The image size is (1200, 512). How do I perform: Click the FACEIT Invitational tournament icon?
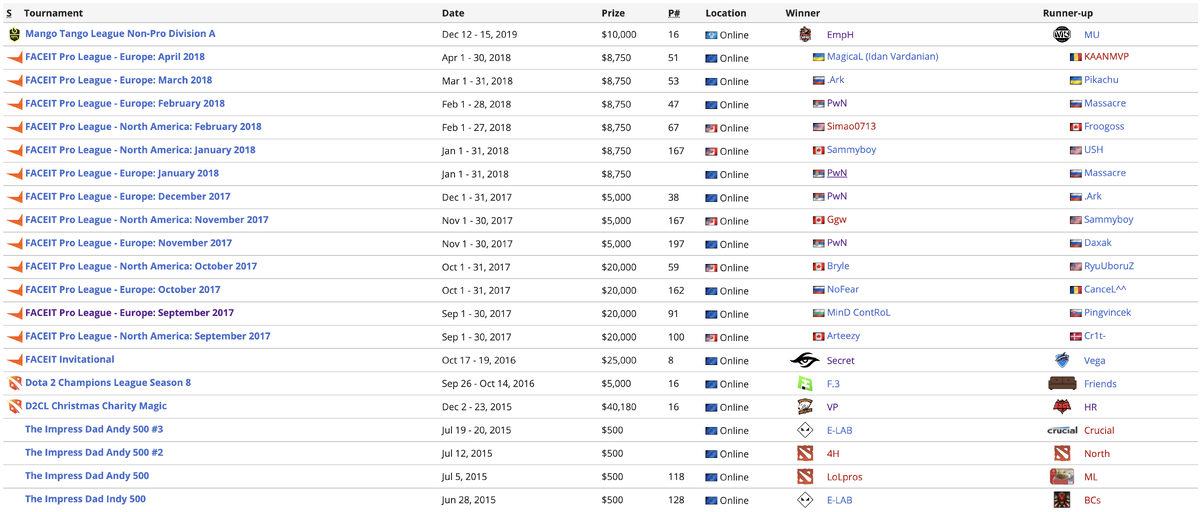click(14, 361)
